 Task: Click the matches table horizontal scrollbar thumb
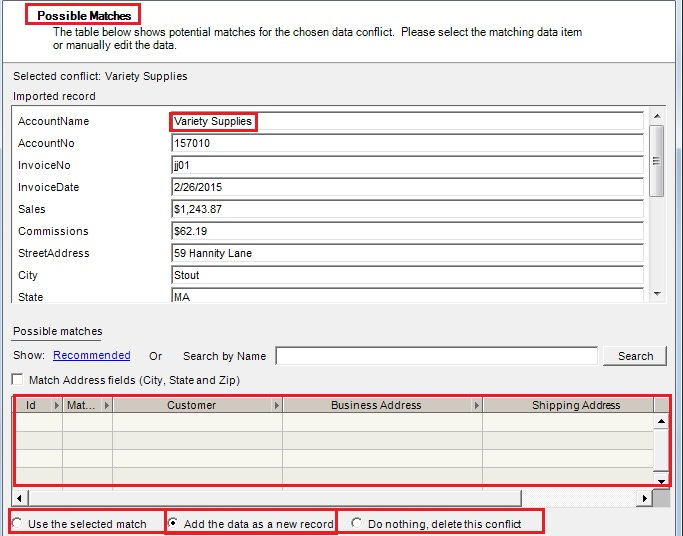coord(275,498)
